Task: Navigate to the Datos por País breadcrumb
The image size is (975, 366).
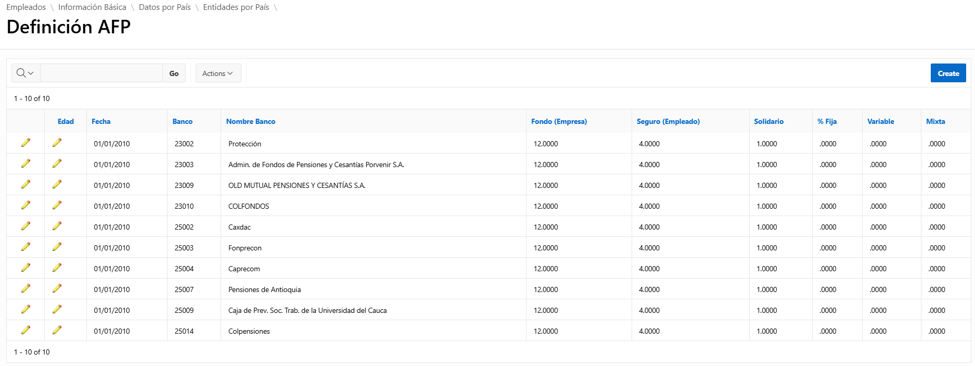Action: (165, 7)
